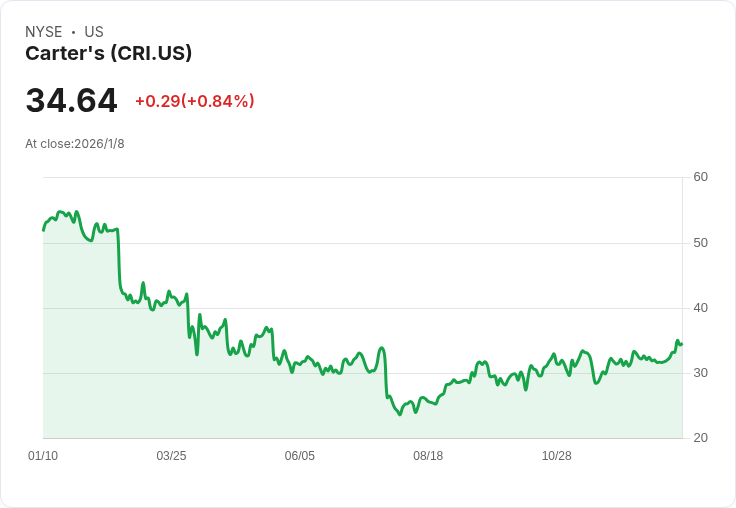Click the 30 value on price axis

(x=700, y=373)
